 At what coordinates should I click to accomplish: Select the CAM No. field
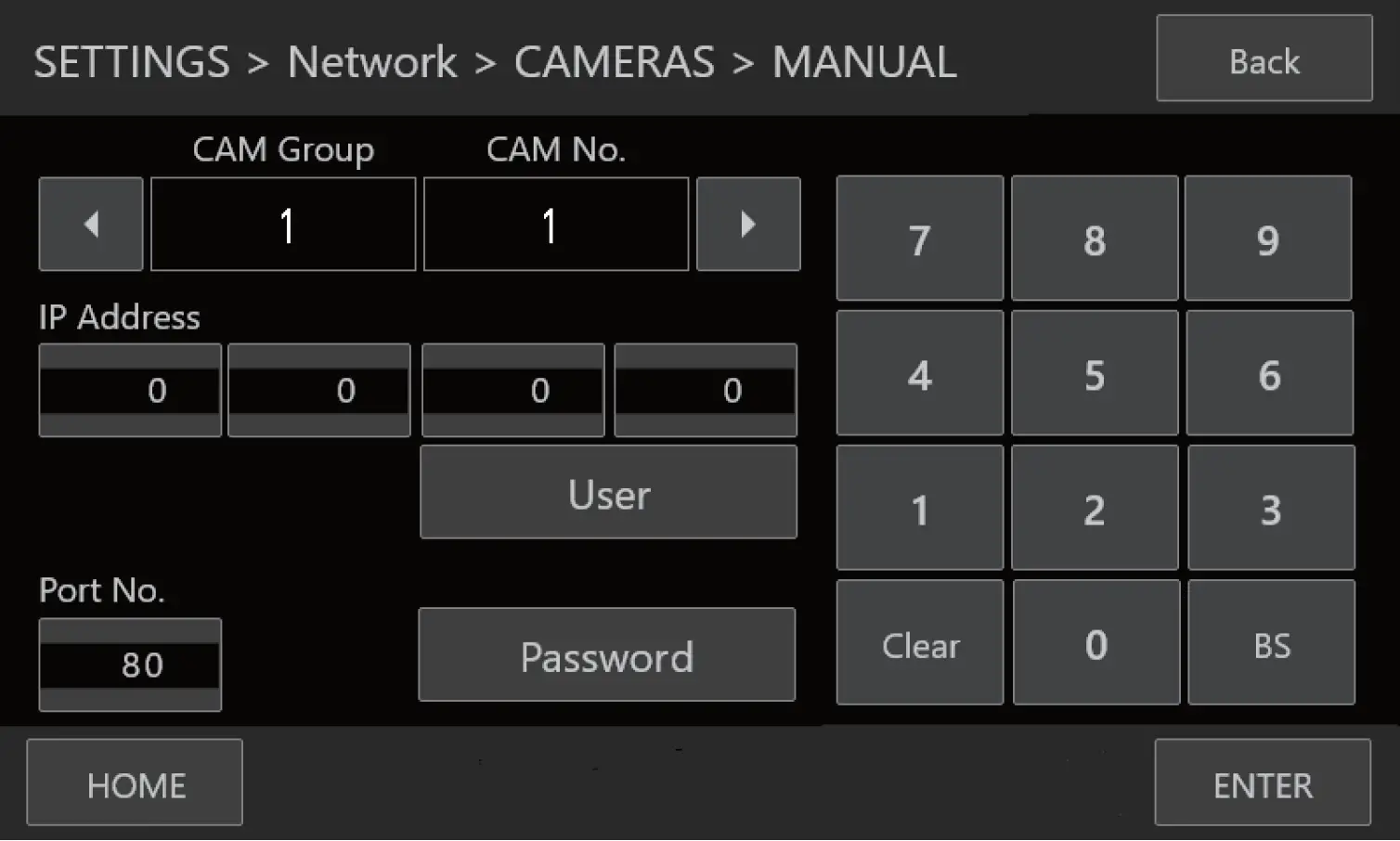(555, 225)
